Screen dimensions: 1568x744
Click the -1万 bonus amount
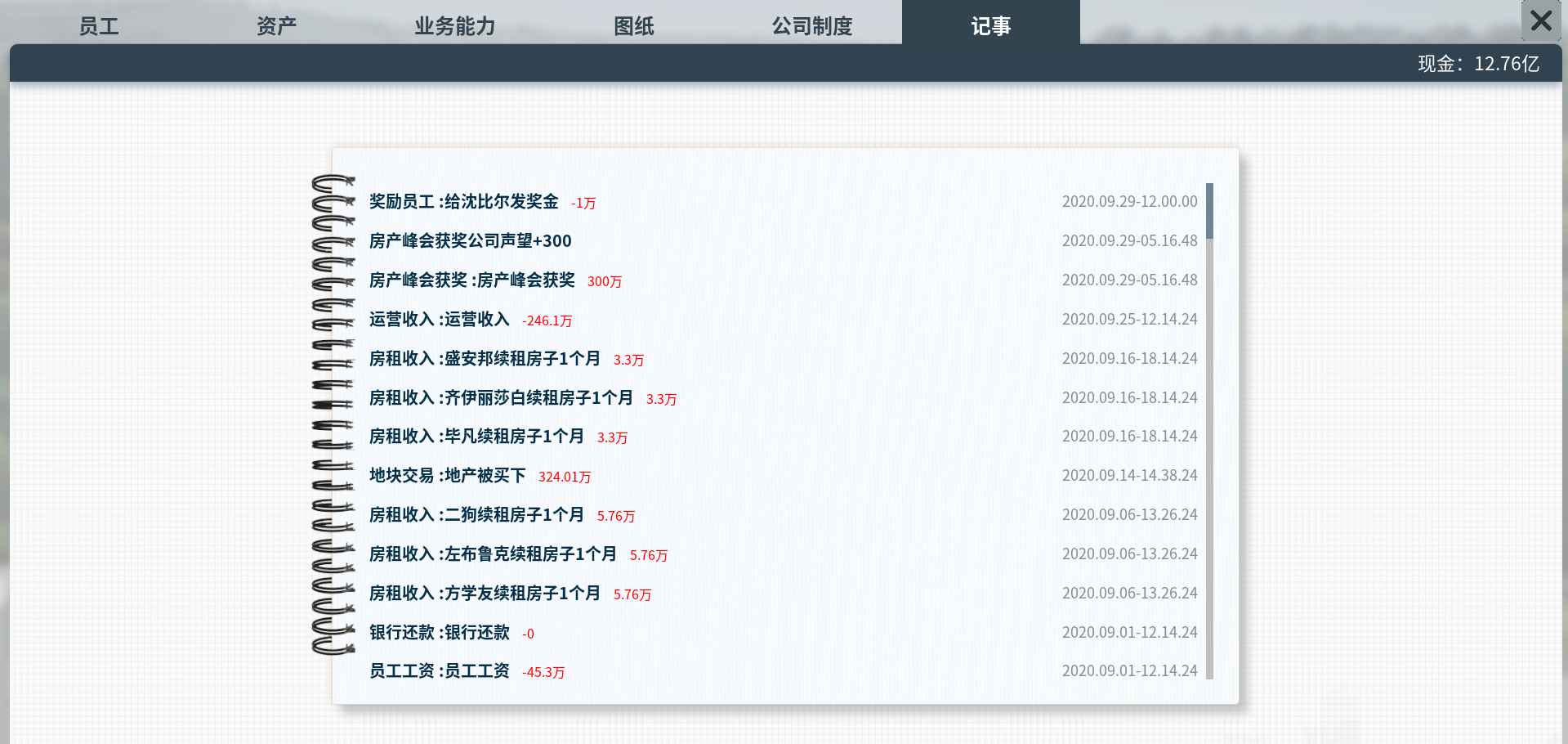coord(583,203)
